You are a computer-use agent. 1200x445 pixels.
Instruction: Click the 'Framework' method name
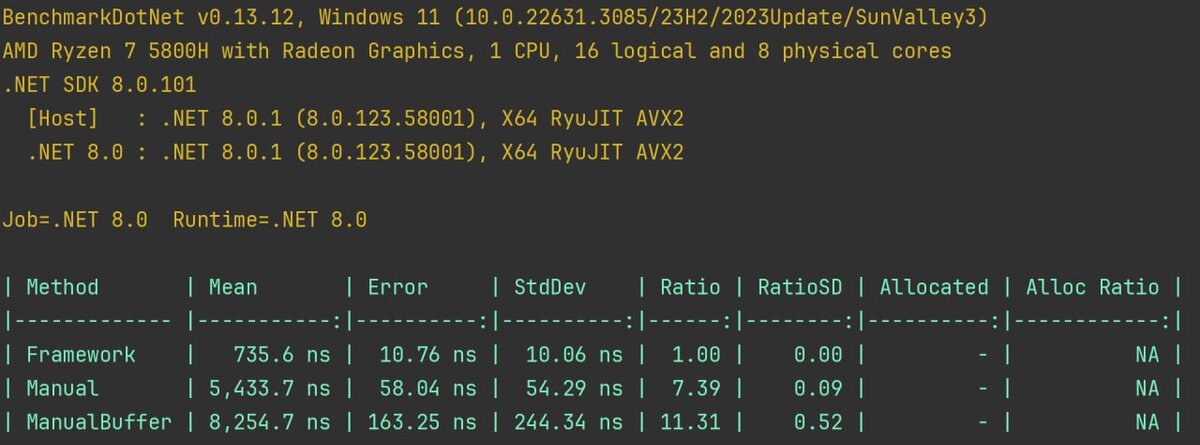(81, 355)
